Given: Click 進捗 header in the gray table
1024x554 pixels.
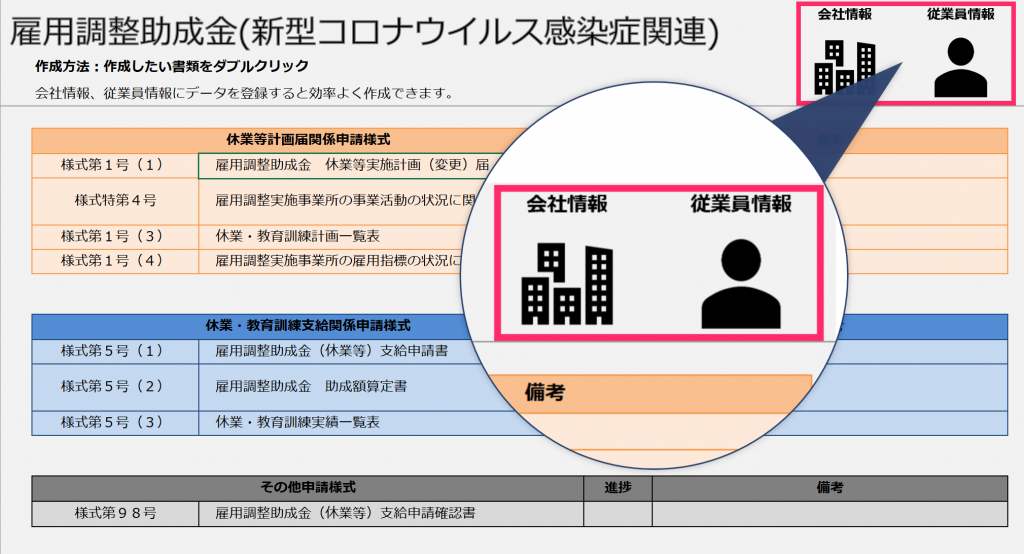Looking at the screenshot, I should (618, 488).
